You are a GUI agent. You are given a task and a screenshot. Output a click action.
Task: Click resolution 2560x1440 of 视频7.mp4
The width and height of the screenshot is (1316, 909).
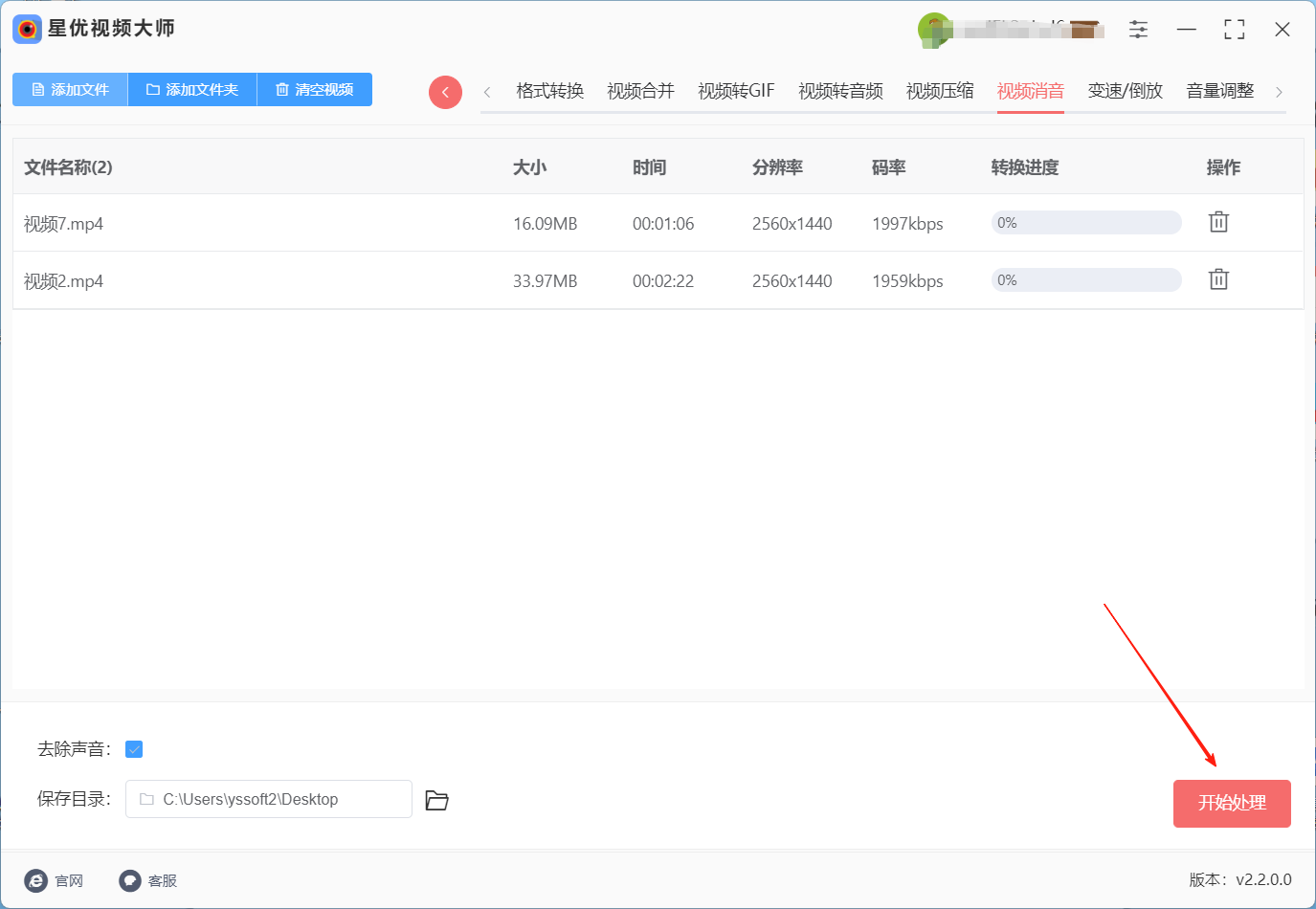(x=792, y=224)
